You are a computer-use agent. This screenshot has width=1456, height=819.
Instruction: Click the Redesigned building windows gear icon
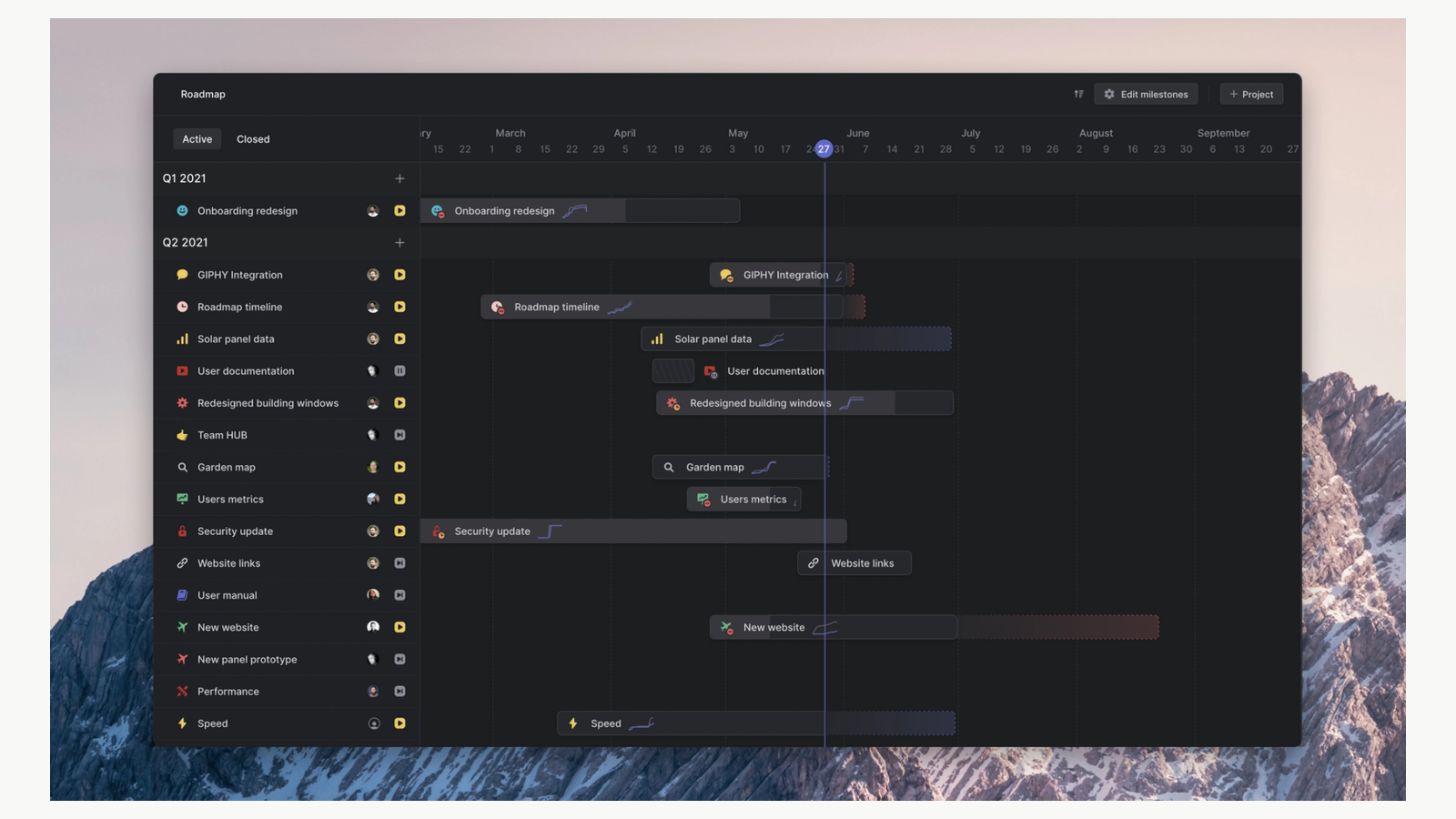pos(182,403)
